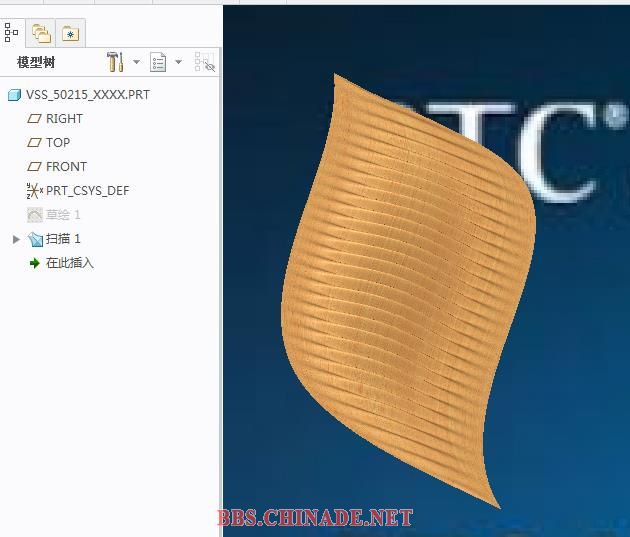
Task: Toggle the tree filter visibility icon
Action: pos(205,62)
